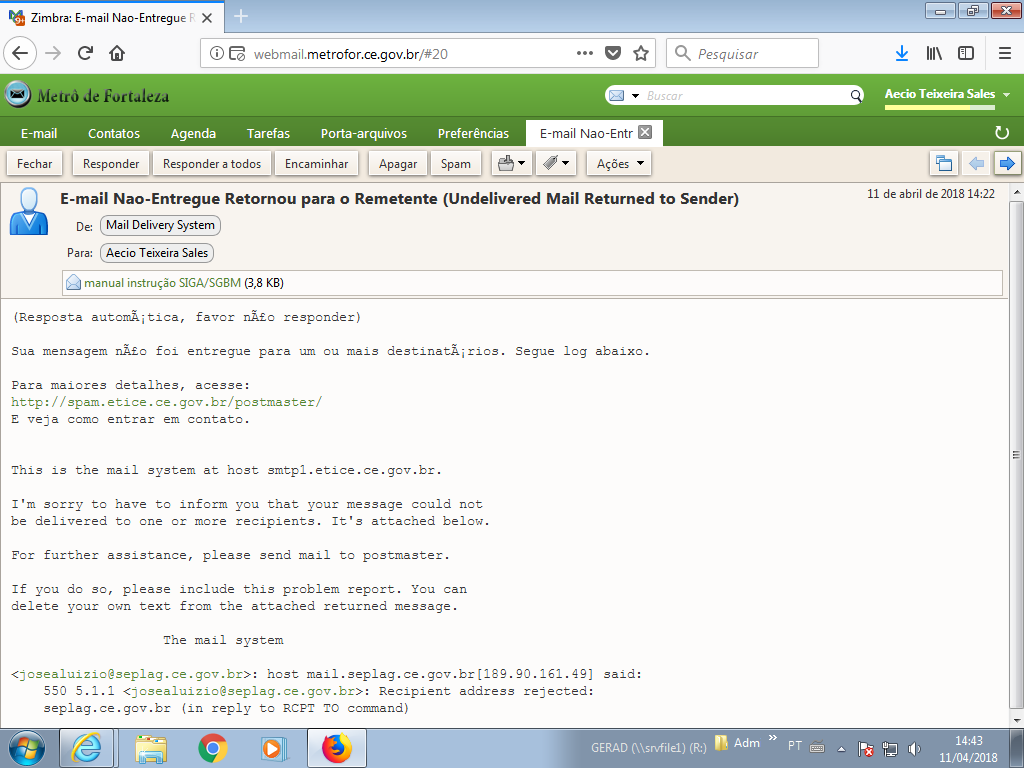
Task: Click Aecio Teixeira Sales recipient bubble
Action: point(157,253)
